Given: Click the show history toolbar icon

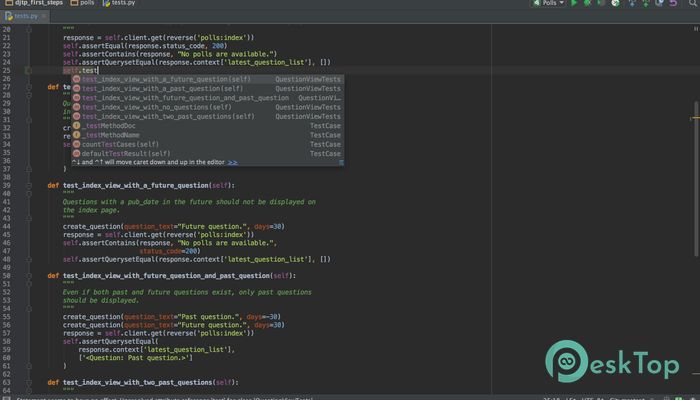Looking at the screenshot, I should click(x=659, y=3).
